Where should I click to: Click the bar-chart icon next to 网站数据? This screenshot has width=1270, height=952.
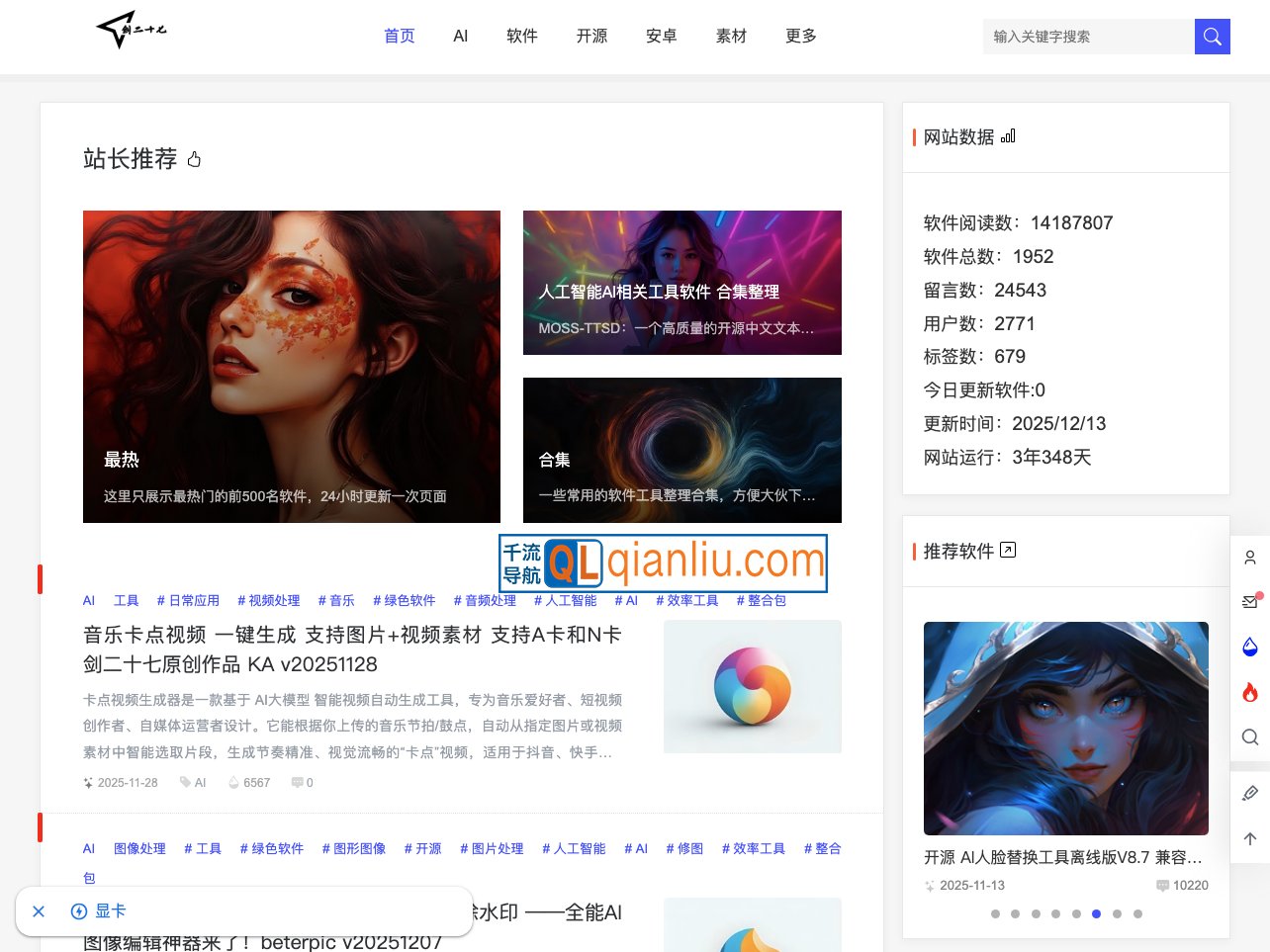(x=1007, y=136)
